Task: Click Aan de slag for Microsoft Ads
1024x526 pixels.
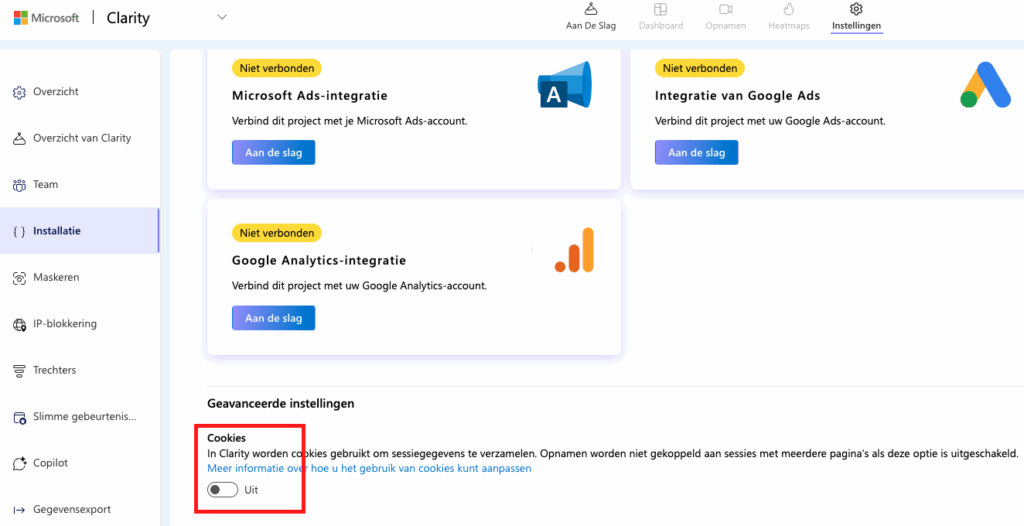Action: tap(273, 153)
